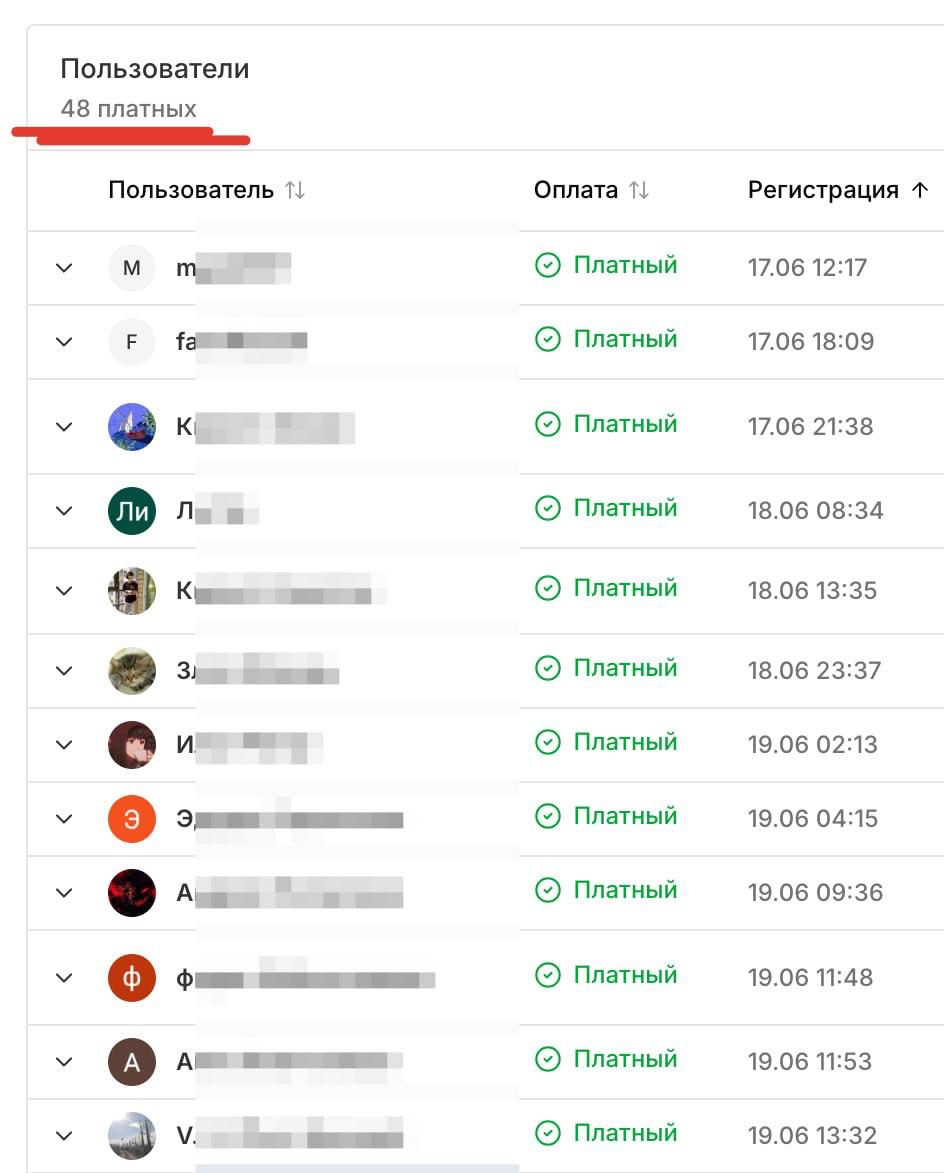Screen dimensions: 944x1173
Task: Toggle the Регистрация ascending sort arrow
Action: tap(920, 190)
